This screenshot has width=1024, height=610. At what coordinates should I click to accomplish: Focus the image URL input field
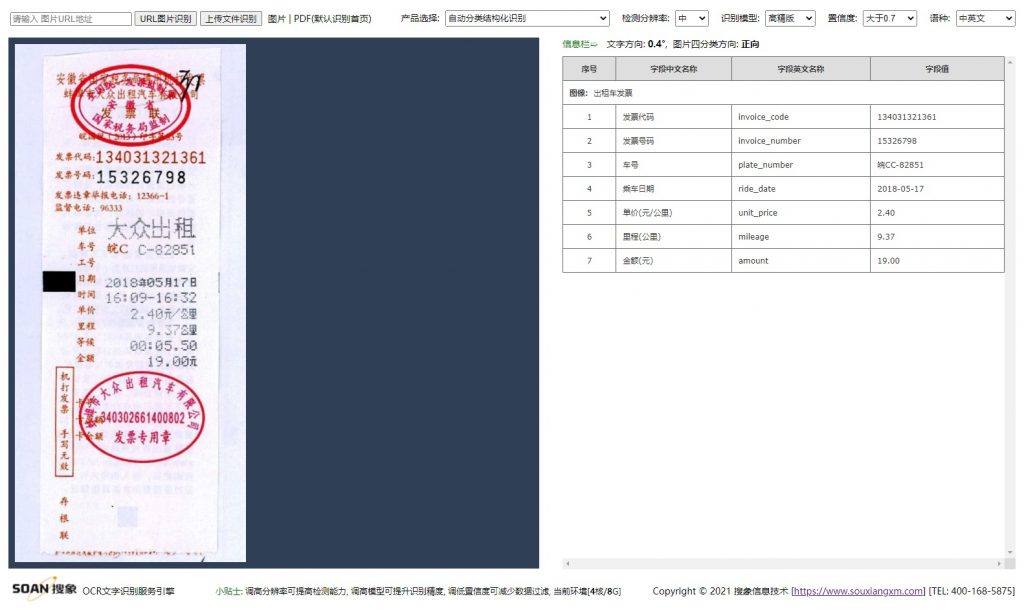70,19
